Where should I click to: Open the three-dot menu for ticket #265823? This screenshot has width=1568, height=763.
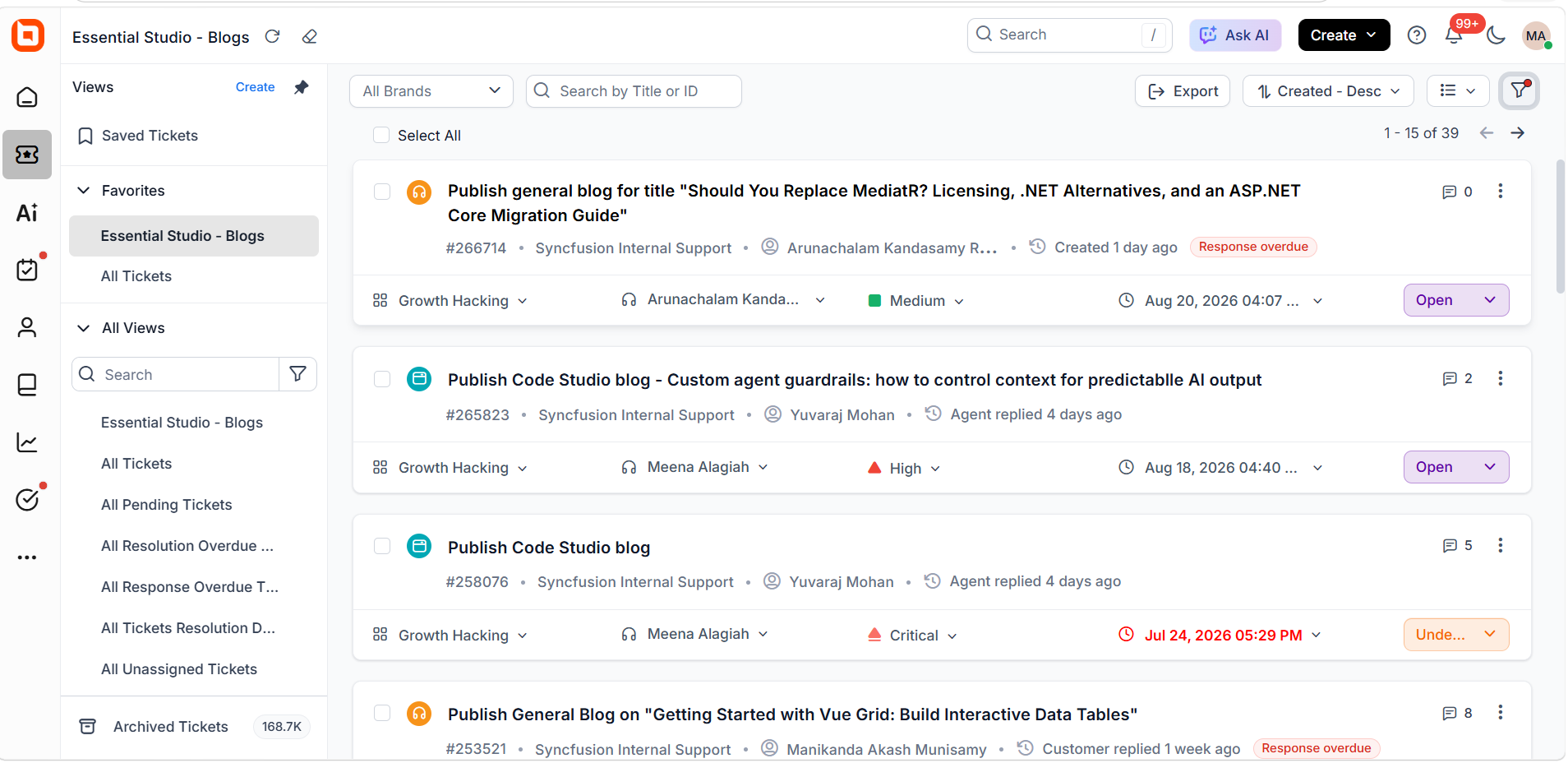[1501, 378]
